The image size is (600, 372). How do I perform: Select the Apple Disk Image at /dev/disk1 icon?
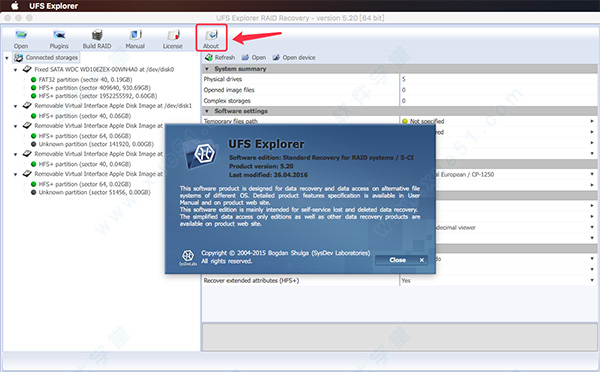click(x=27, y=105)
